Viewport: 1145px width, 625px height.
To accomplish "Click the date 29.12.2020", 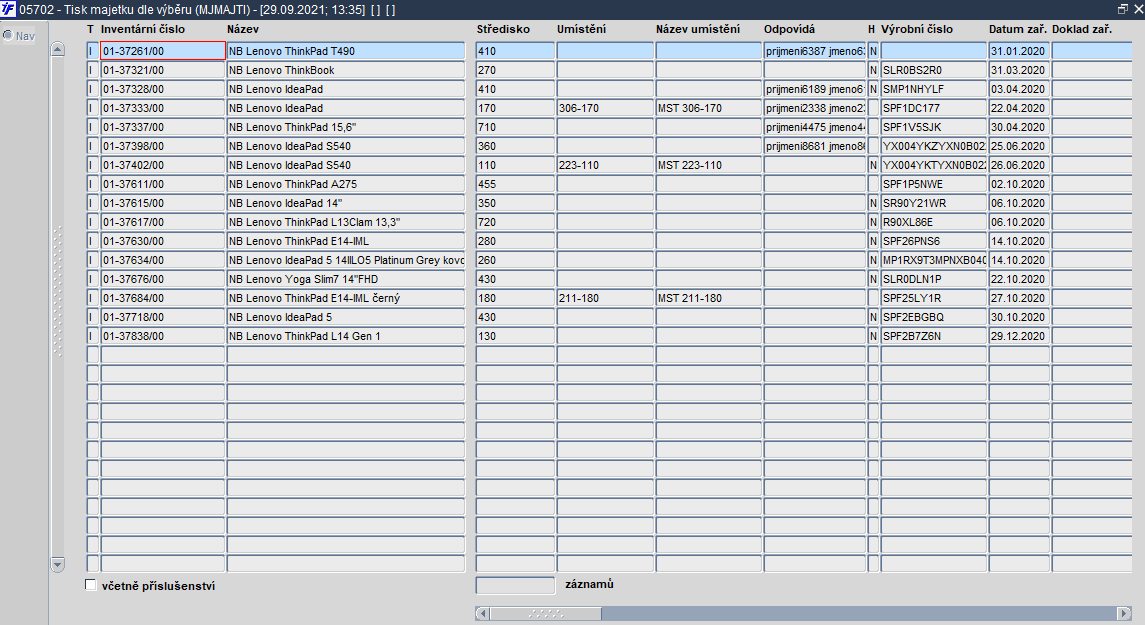I will coord(1019,336).
